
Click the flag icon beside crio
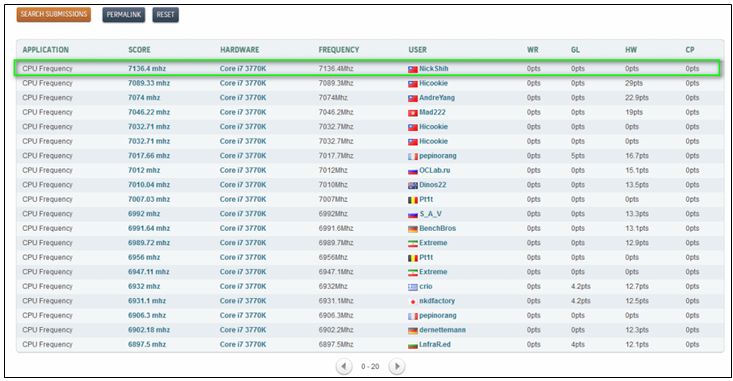pyautogui.click(x=412, y=287)
